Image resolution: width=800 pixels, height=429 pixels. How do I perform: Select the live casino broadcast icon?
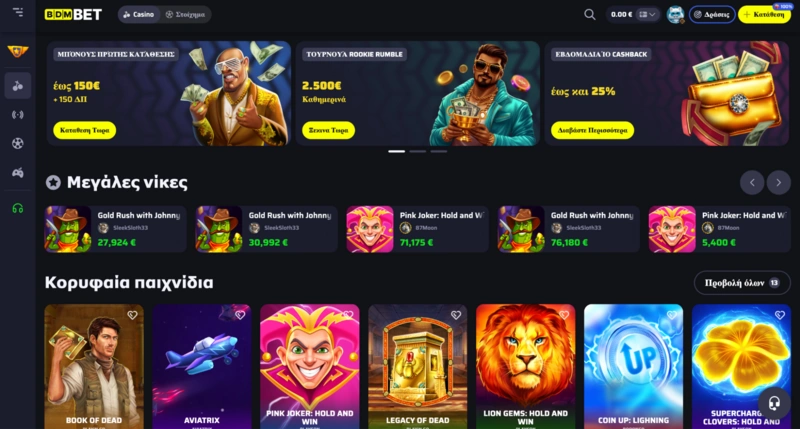[x=17, y=115]
